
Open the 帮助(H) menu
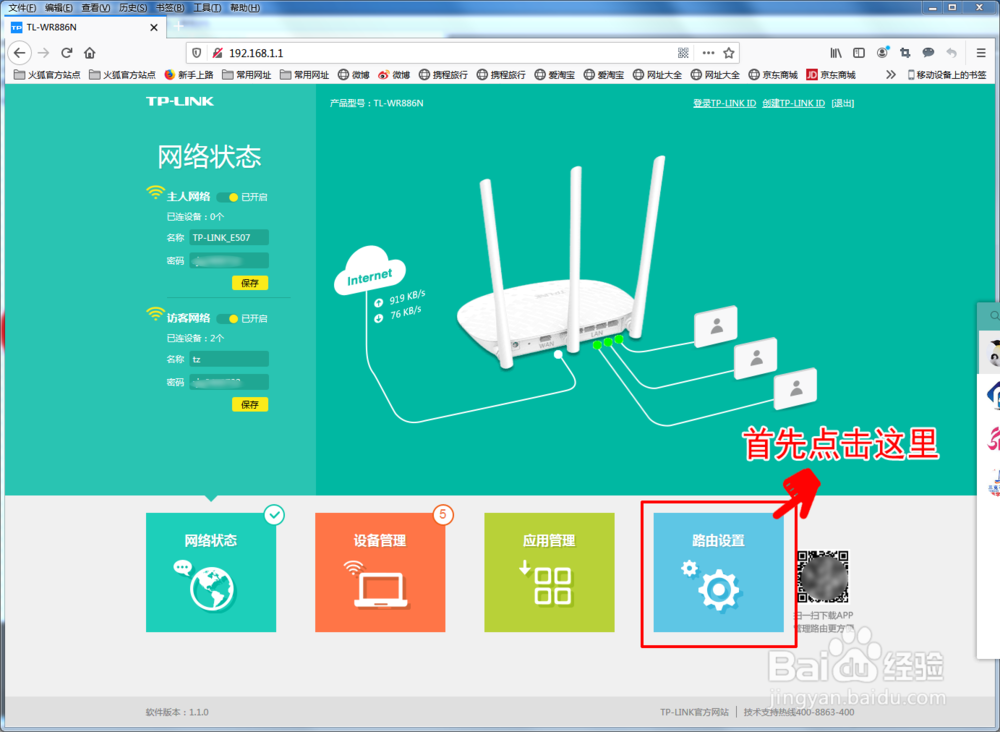tap(245, 8)
